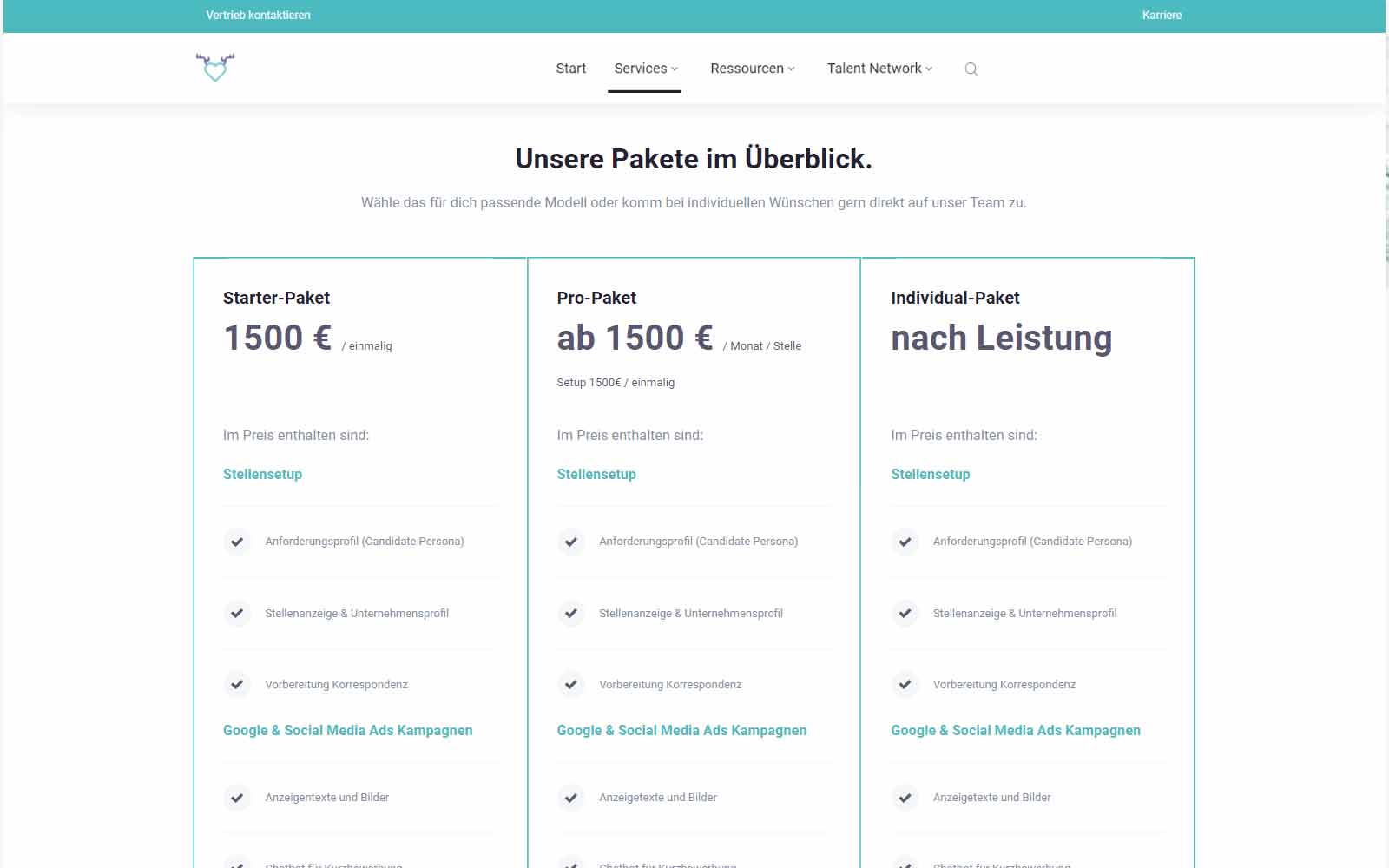Open the Karriere link in top bar
The height and width of the screenshot is (868, 1389).
click(1162, 15)
